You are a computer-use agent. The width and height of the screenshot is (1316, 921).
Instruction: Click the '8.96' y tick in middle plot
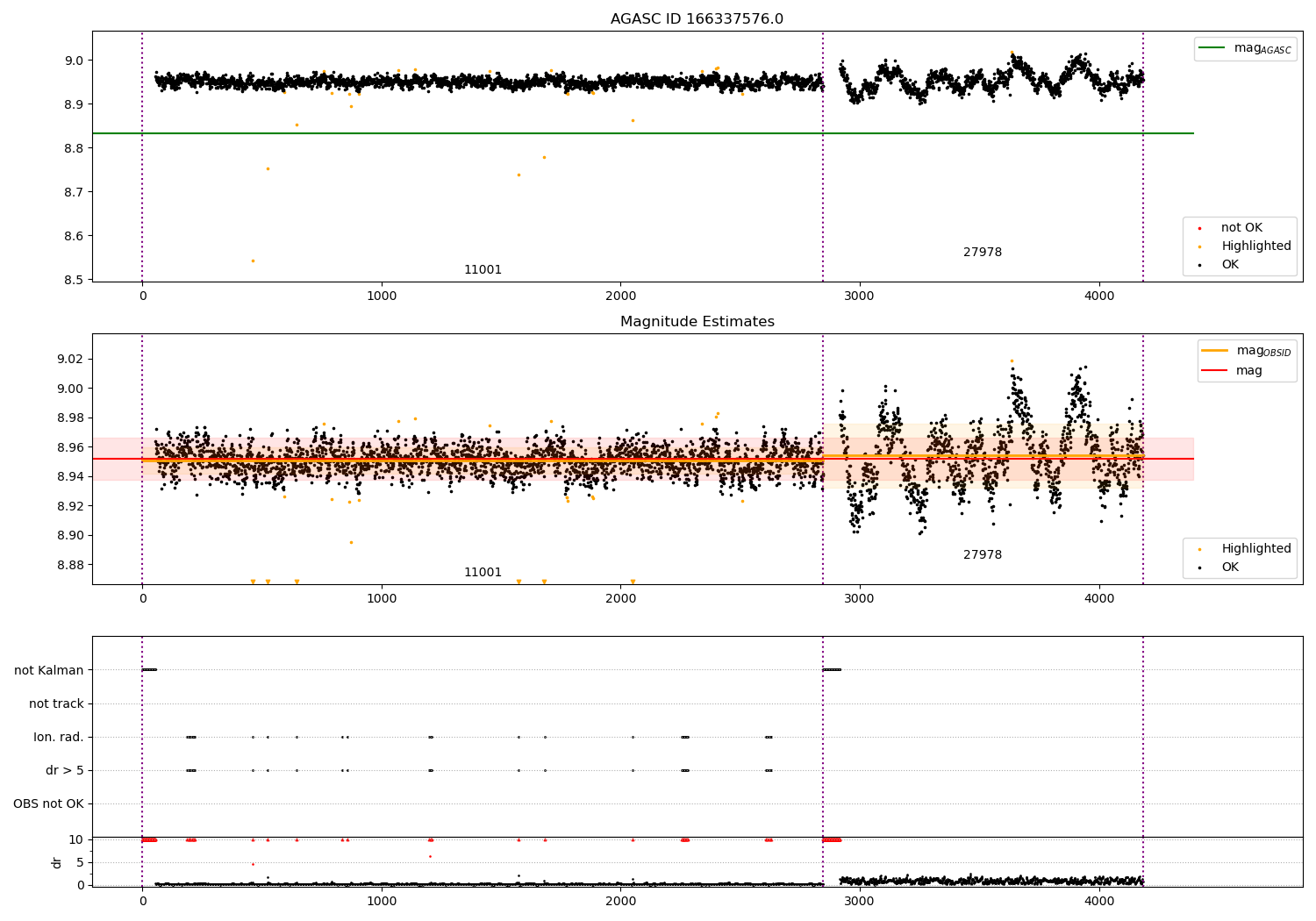pos(71,447)
